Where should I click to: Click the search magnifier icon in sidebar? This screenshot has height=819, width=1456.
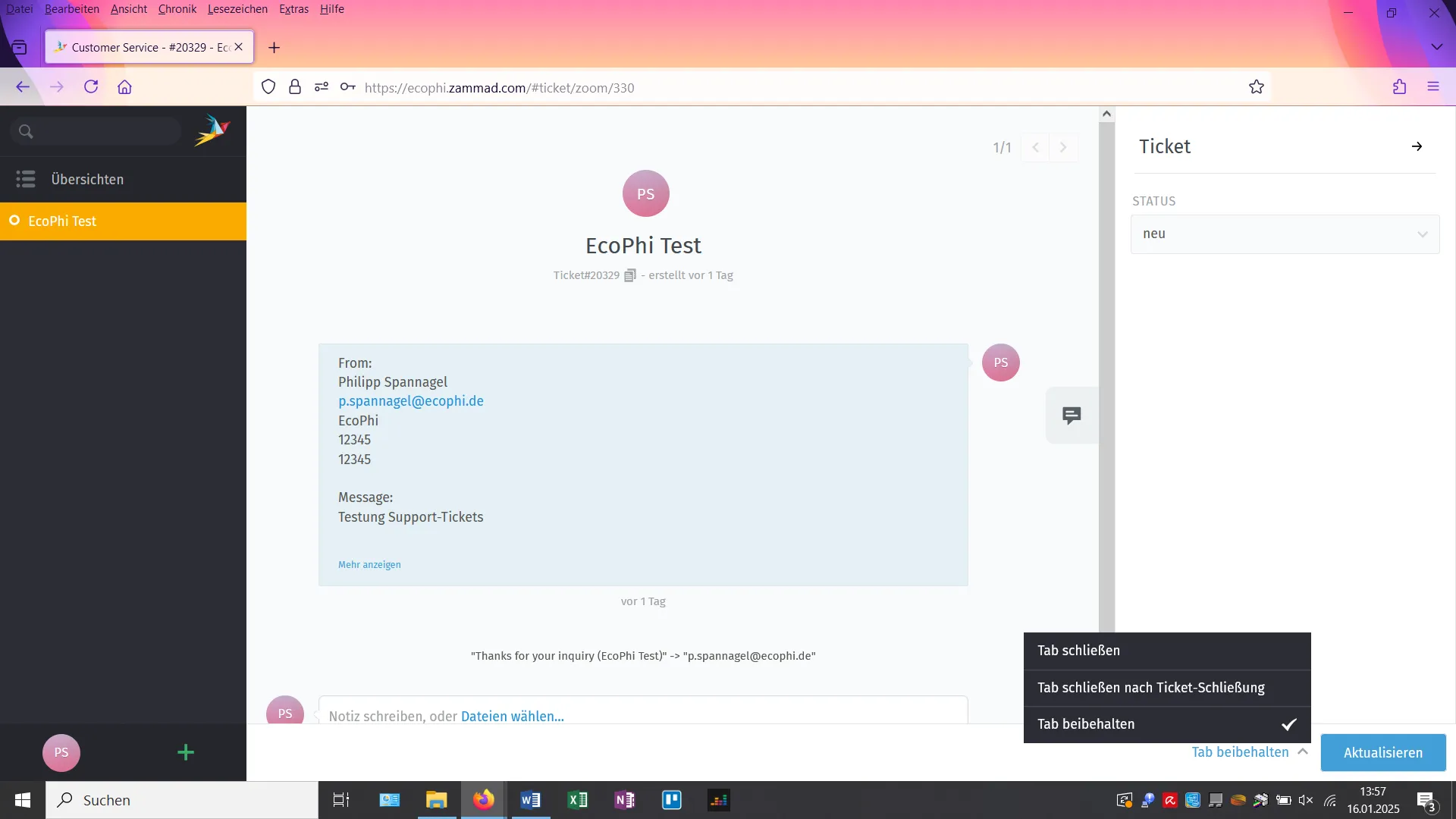click(26, 132)
